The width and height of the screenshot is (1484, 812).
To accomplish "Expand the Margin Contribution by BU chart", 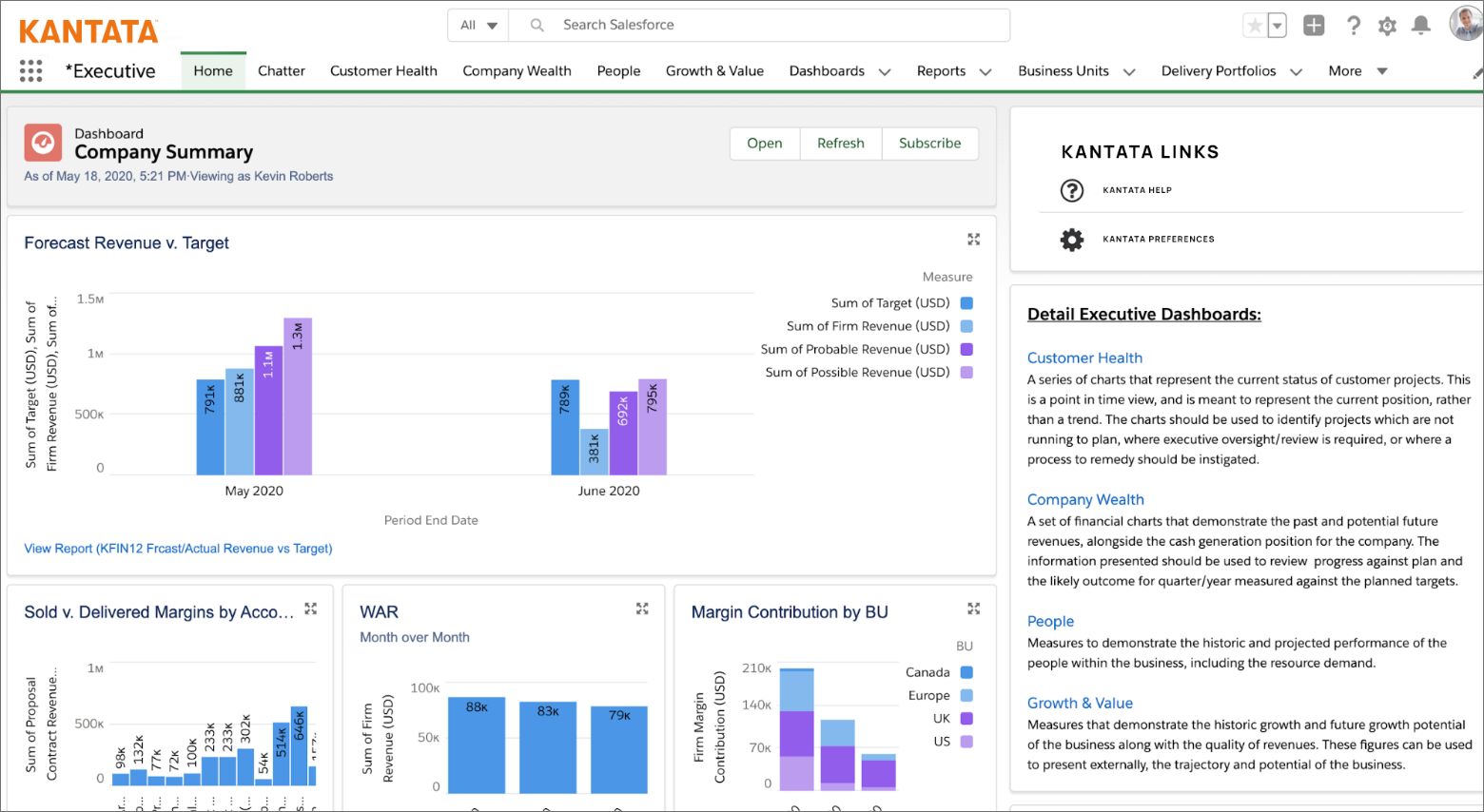I will [973, 609].
